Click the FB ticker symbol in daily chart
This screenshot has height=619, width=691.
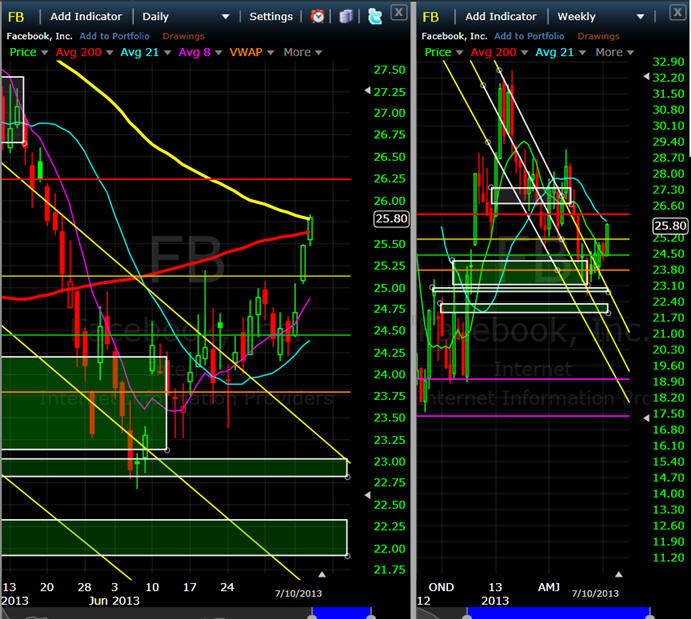click(15, 17)
